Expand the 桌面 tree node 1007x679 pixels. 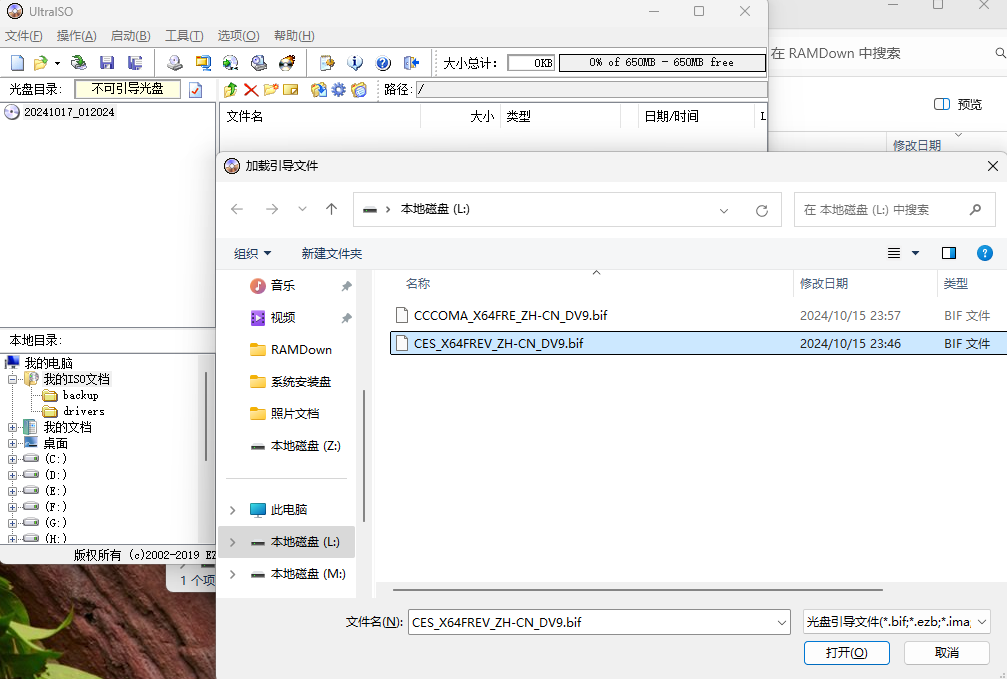click(12, 443)
